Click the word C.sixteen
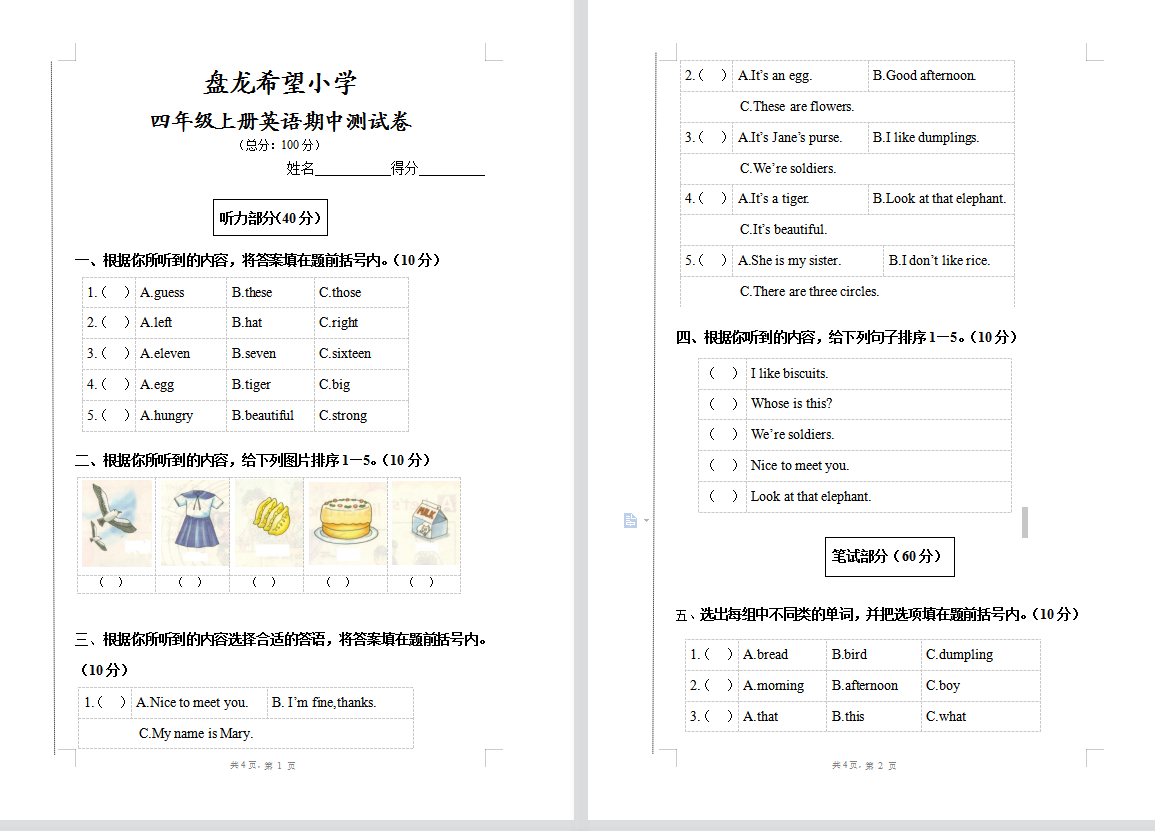The image size is (1155, 831). click(345, 354)
